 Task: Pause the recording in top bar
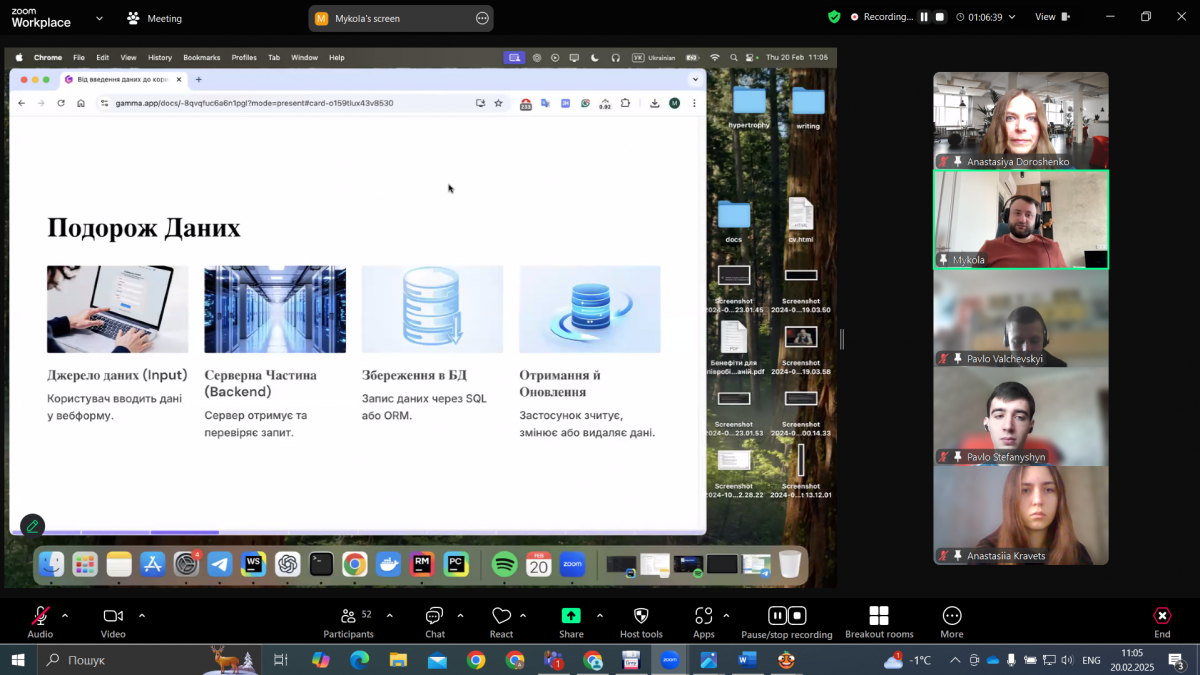[x=924, y=17]
